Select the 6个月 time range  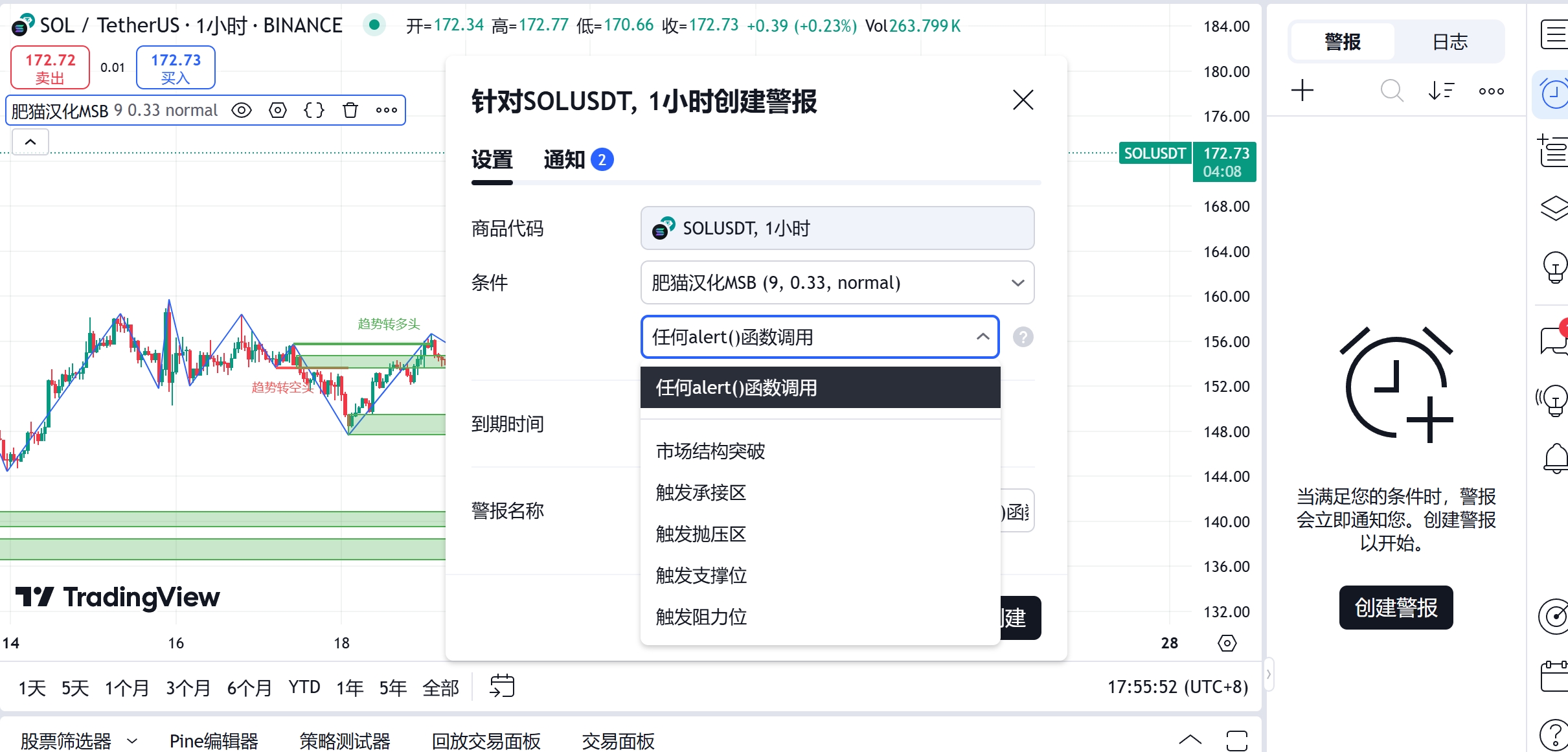[249, 687]
